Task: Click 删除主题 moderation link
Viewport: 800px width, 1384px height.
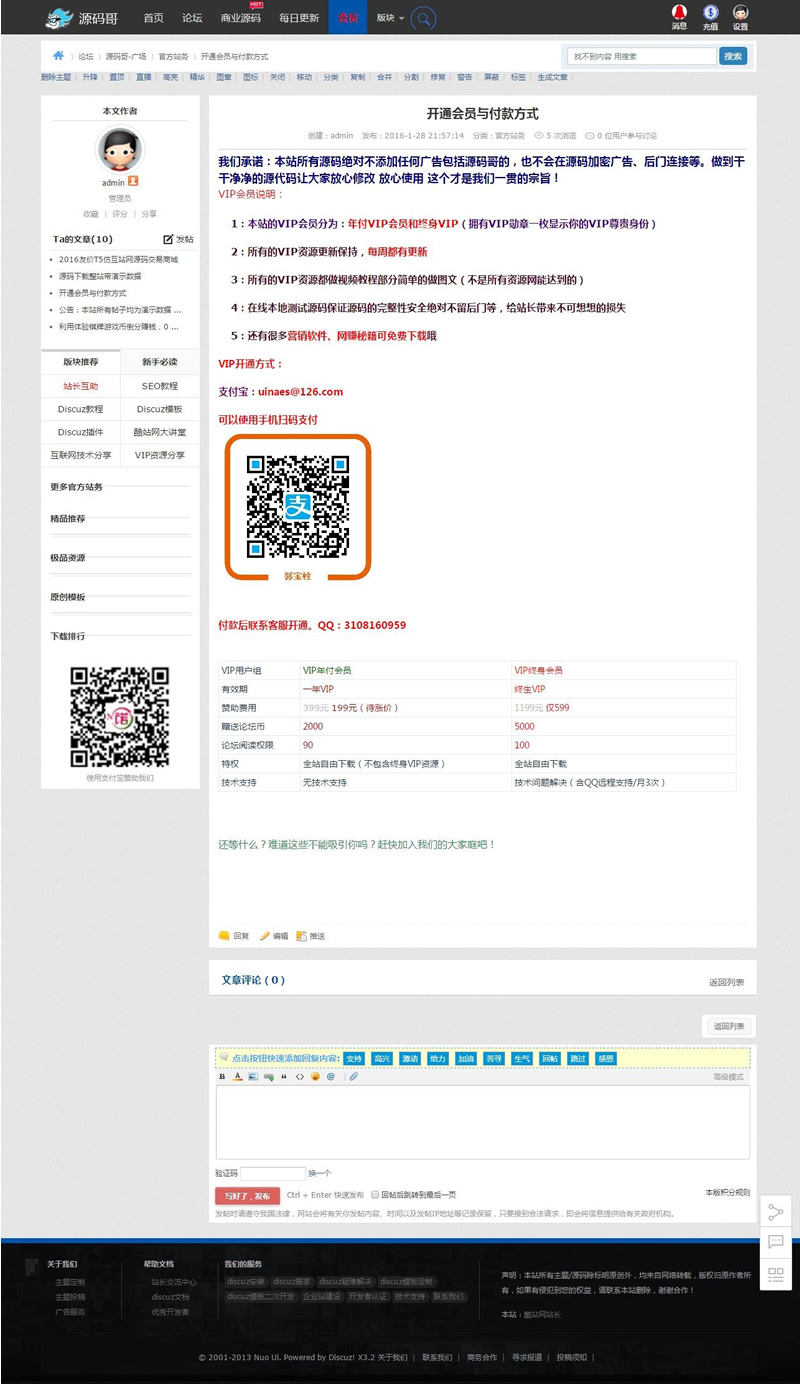Action: tap(56, 77)
